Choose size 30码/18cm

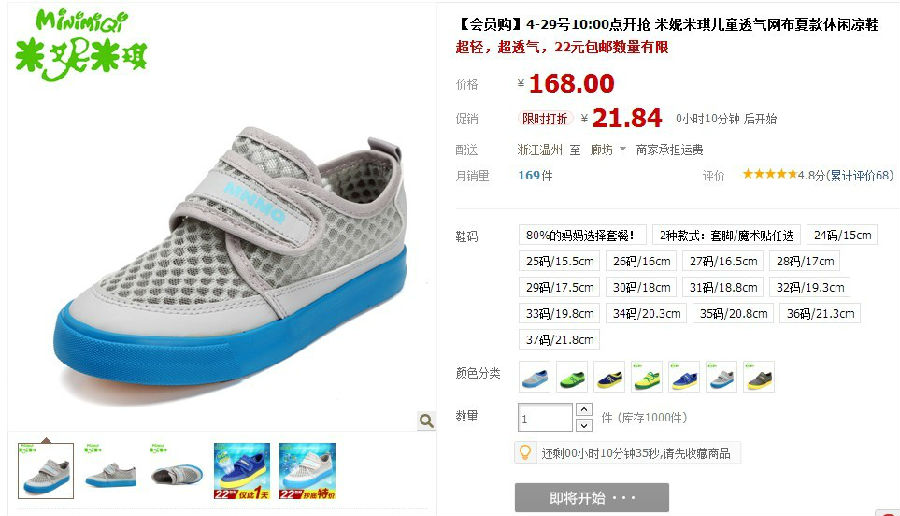click(x=641, y=287)
